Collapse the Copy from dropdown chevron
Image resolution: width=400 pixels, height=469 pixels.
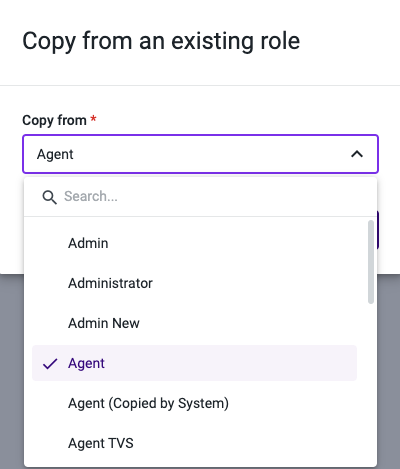[x=357, y=154]
